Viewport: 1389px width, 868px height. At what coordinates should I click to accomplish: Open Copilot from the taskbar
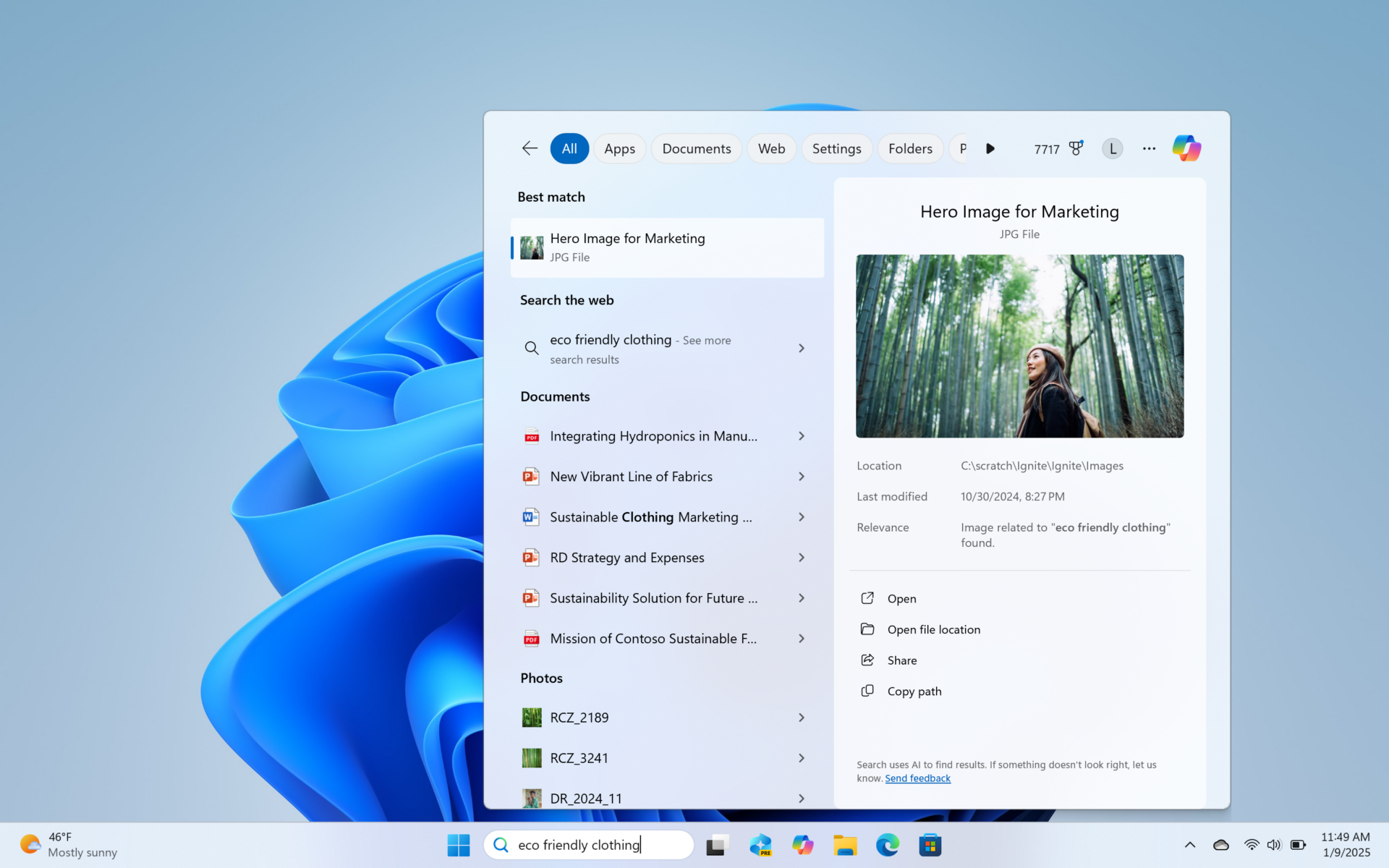tap(803, 844)
